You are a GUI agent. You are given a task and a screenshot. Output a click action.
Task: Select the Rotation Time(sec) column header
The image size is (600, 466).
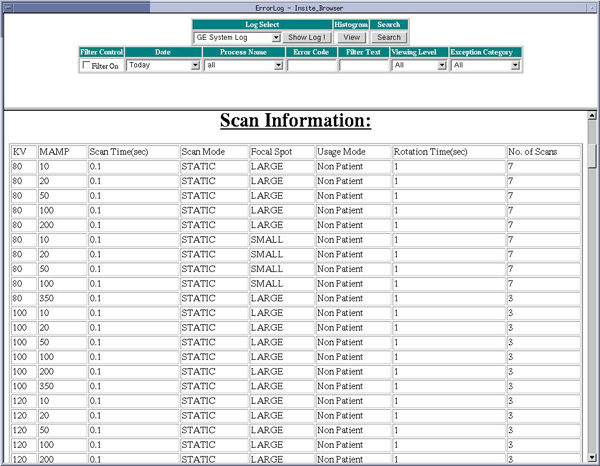(x=447, y=151)
